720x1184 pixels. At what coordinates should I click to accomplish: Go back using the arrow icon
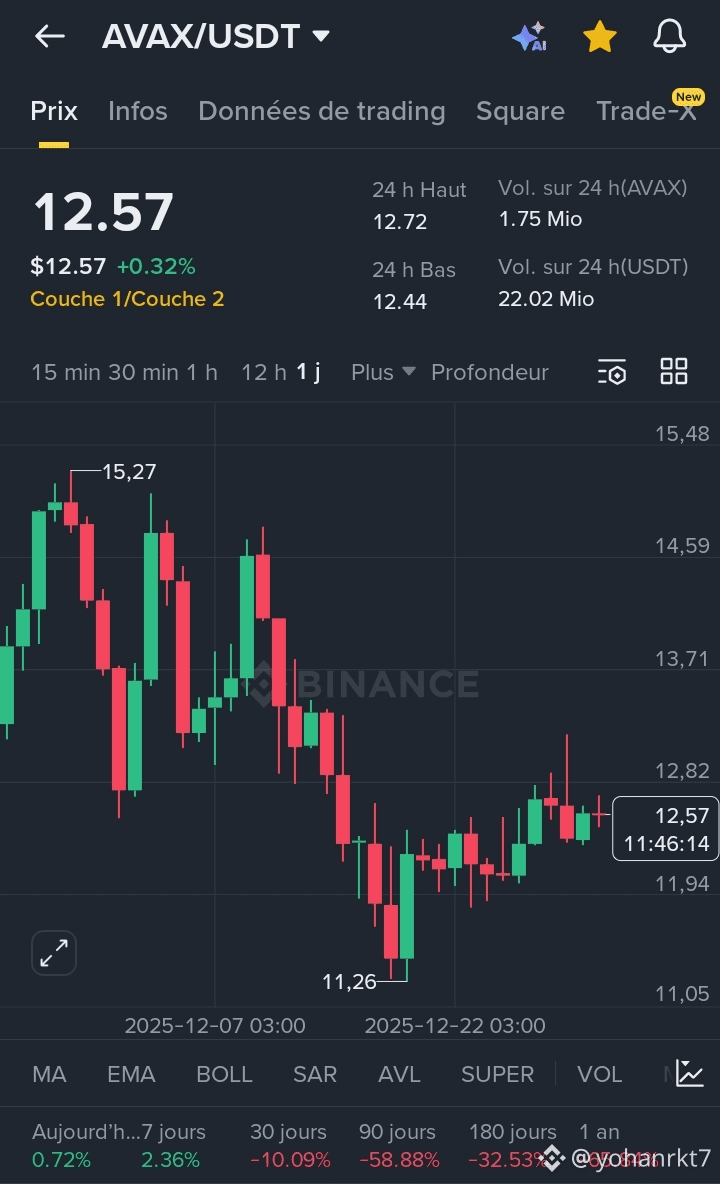click(x=50, y=35)
